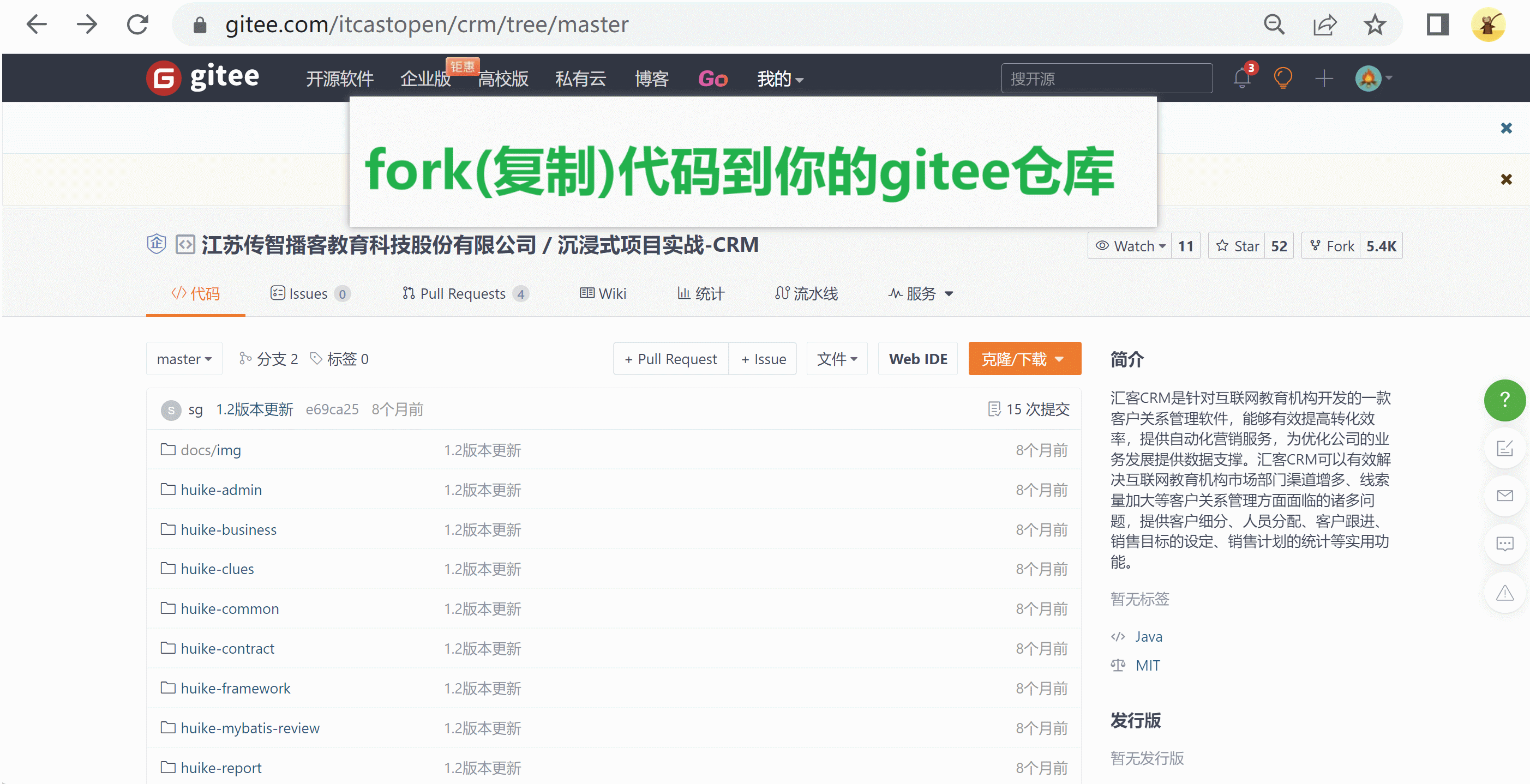Click the + Issue button
The width and height of the screenshot is (1530, 784).
[763, 358]
